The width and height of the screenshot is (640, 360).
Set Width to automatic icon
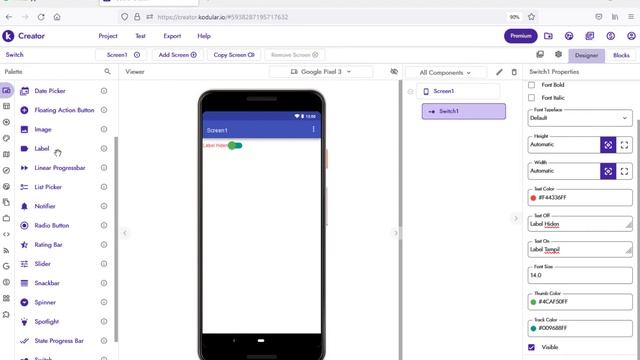(x=608, y=171)
